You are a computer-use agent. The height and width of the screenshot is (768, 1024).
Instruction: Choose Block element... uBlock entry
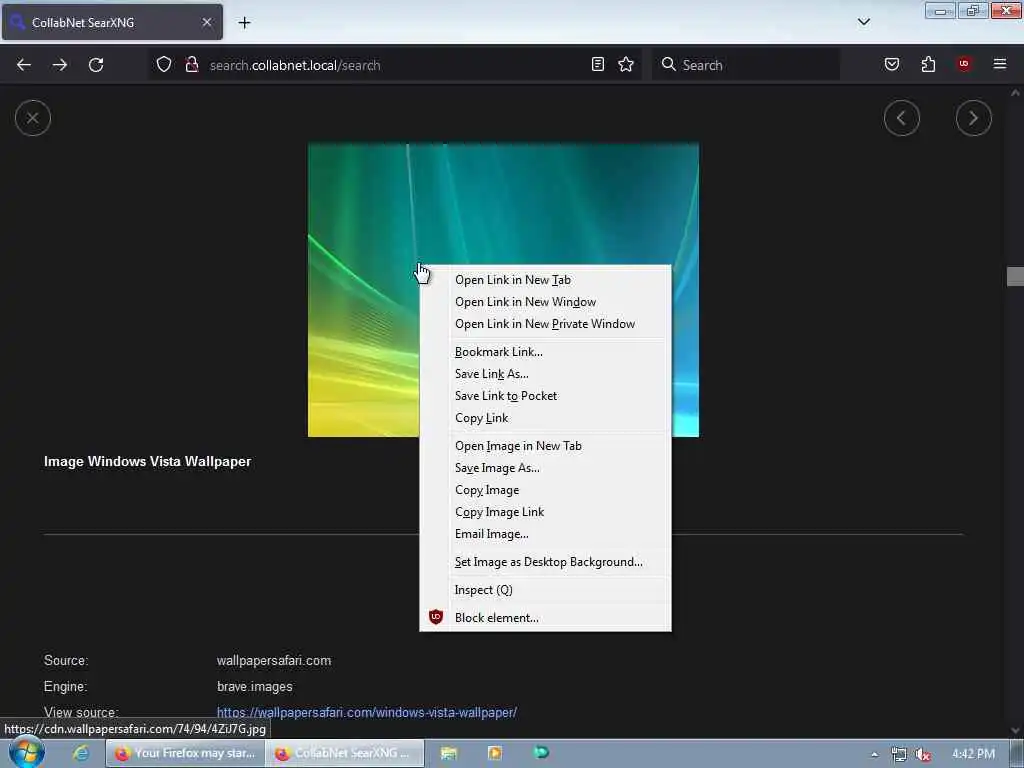pyautogui.click(x=545, y=618)
